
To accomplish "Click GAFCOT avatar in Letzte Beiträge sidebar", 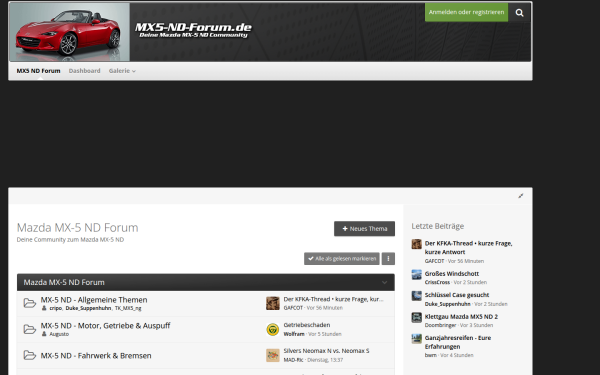I will click(416, 244).
